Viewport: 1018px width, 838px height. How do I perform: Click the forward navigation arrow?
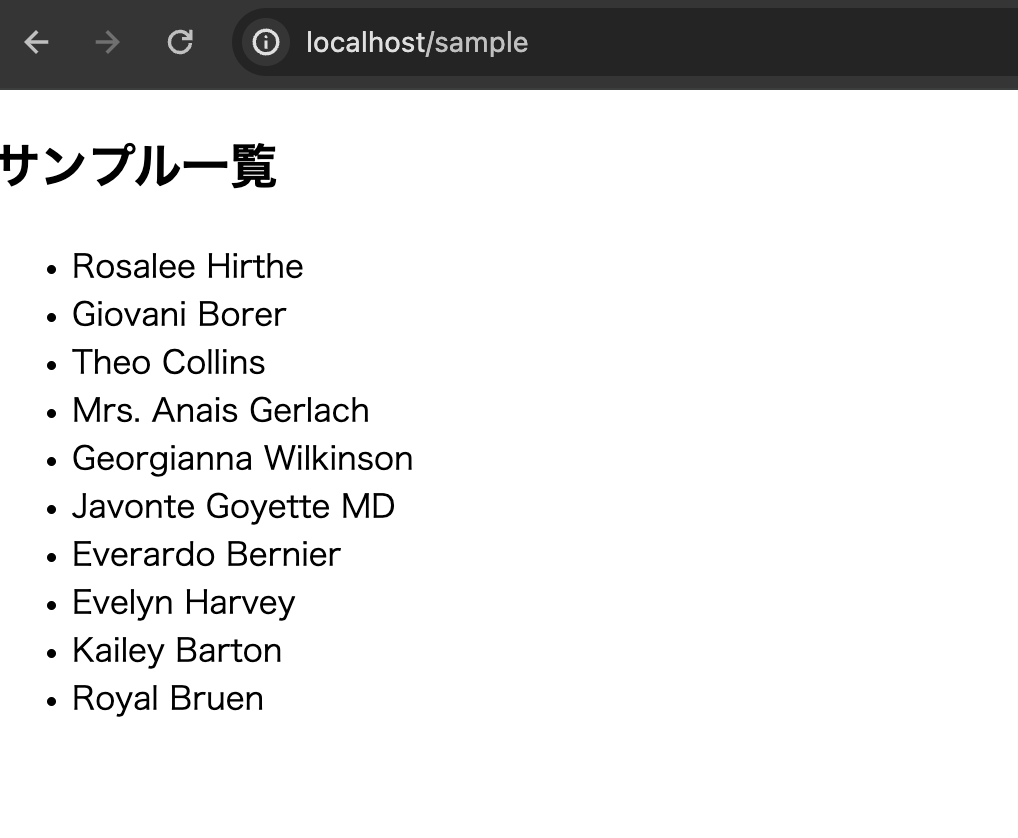pos(108,42)
